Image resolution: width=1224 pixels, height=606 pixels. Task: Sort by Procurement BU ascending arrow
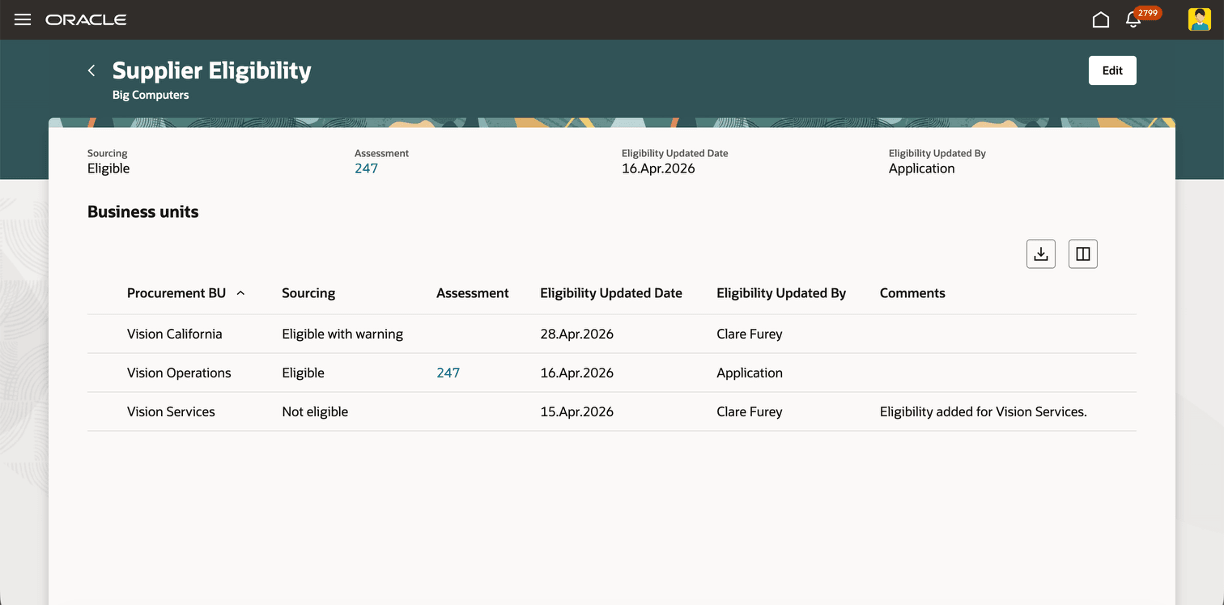pos(241,293)
